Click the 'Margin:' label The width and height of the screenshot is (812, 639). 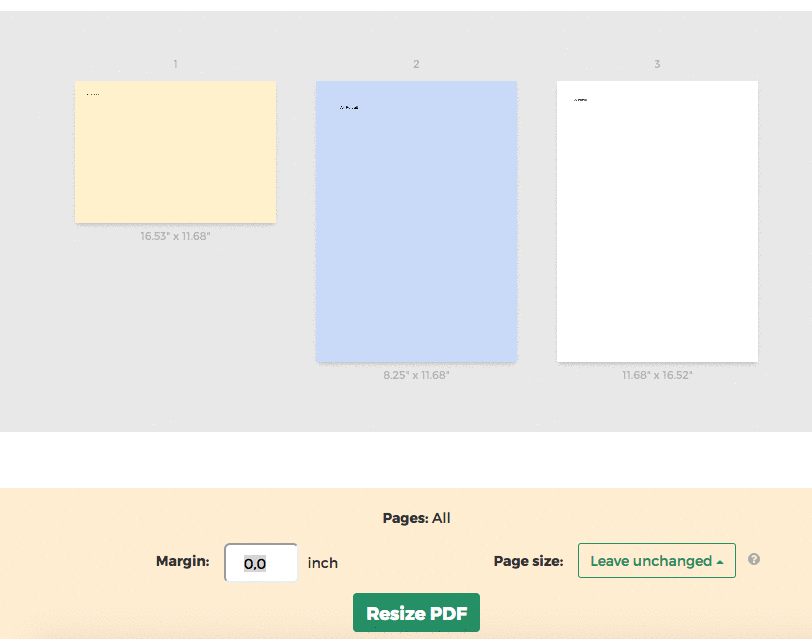click(x=182, y=562)
